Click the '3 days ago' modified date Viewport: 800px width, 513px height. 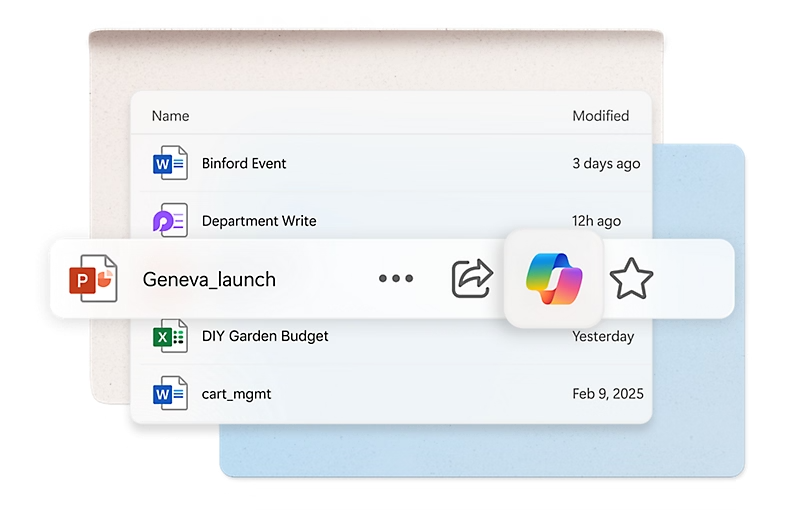coord(606,164)
